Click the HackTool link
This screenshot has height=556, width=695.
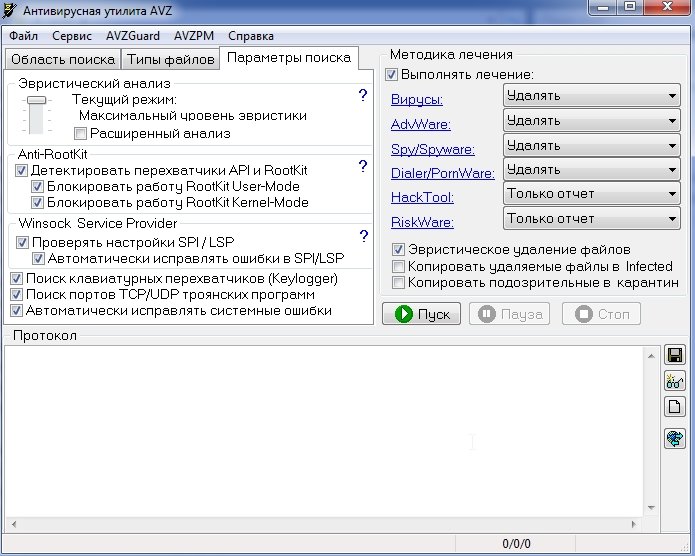[422, 197]
